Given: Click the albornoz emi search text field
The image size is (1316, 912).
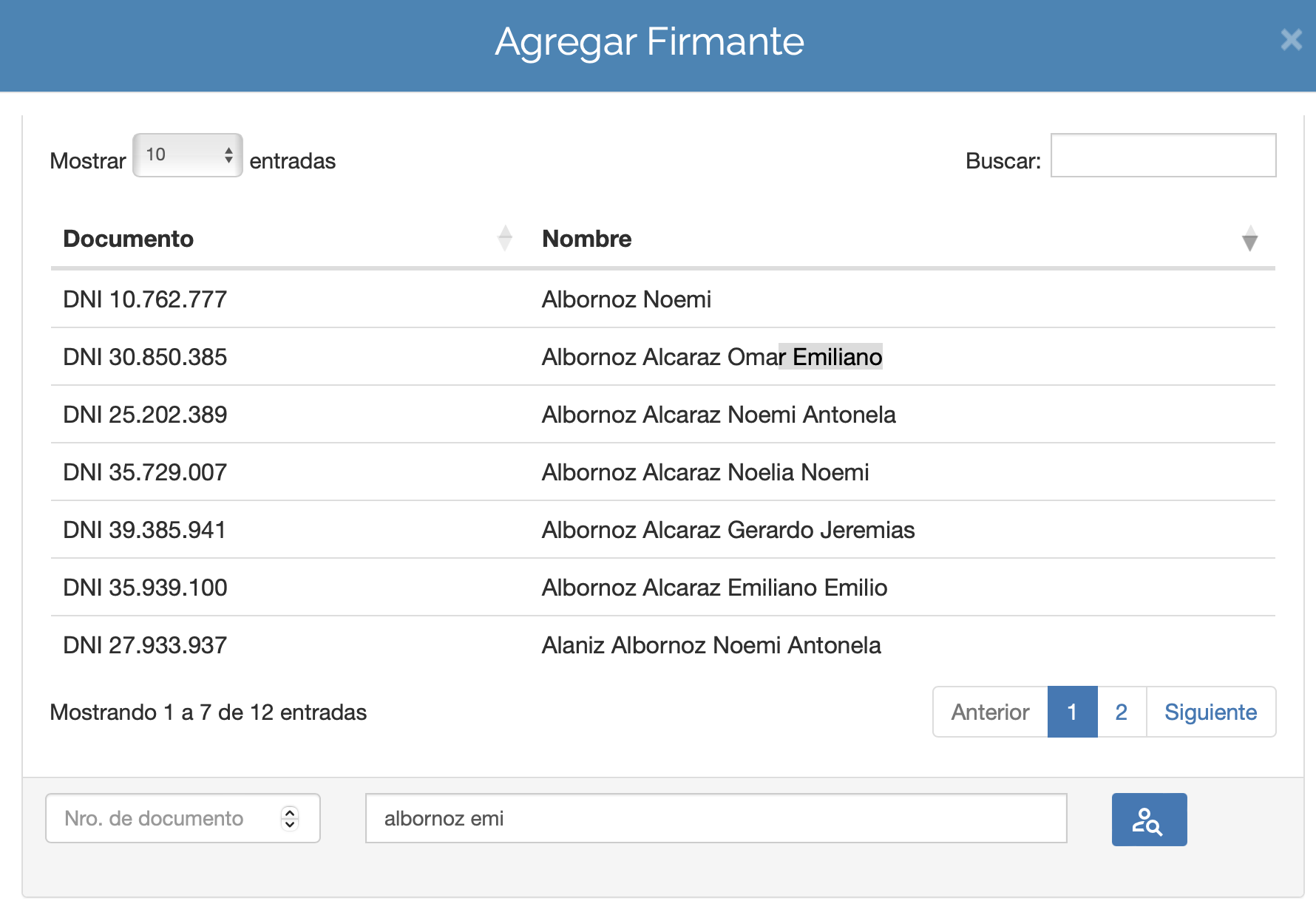Looking at the screenshot, I should (x=716, y=818).
